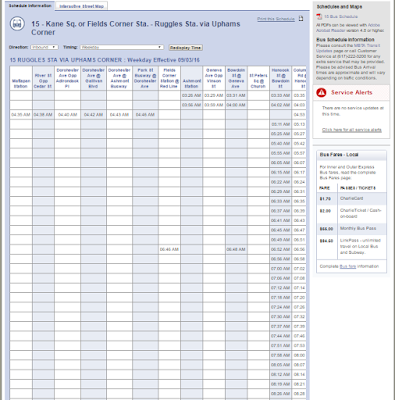Screen dimensions: 395x400
Task: Open the PDF icon for 15 Bus Schedule
Action: point(319,16)
